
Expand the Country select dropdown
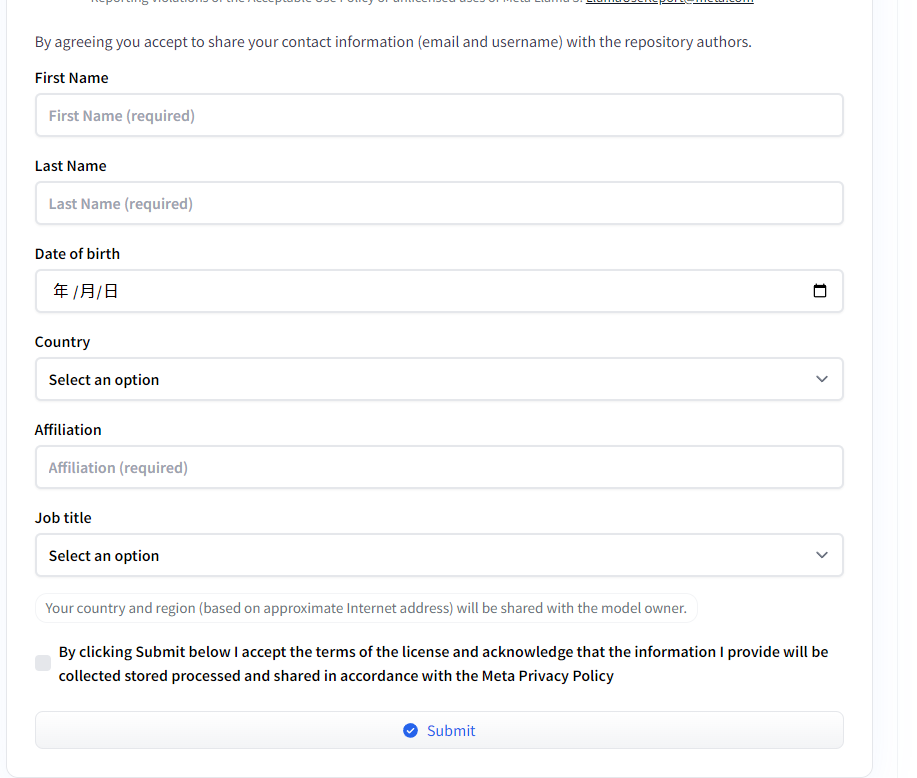coord(439,379)
